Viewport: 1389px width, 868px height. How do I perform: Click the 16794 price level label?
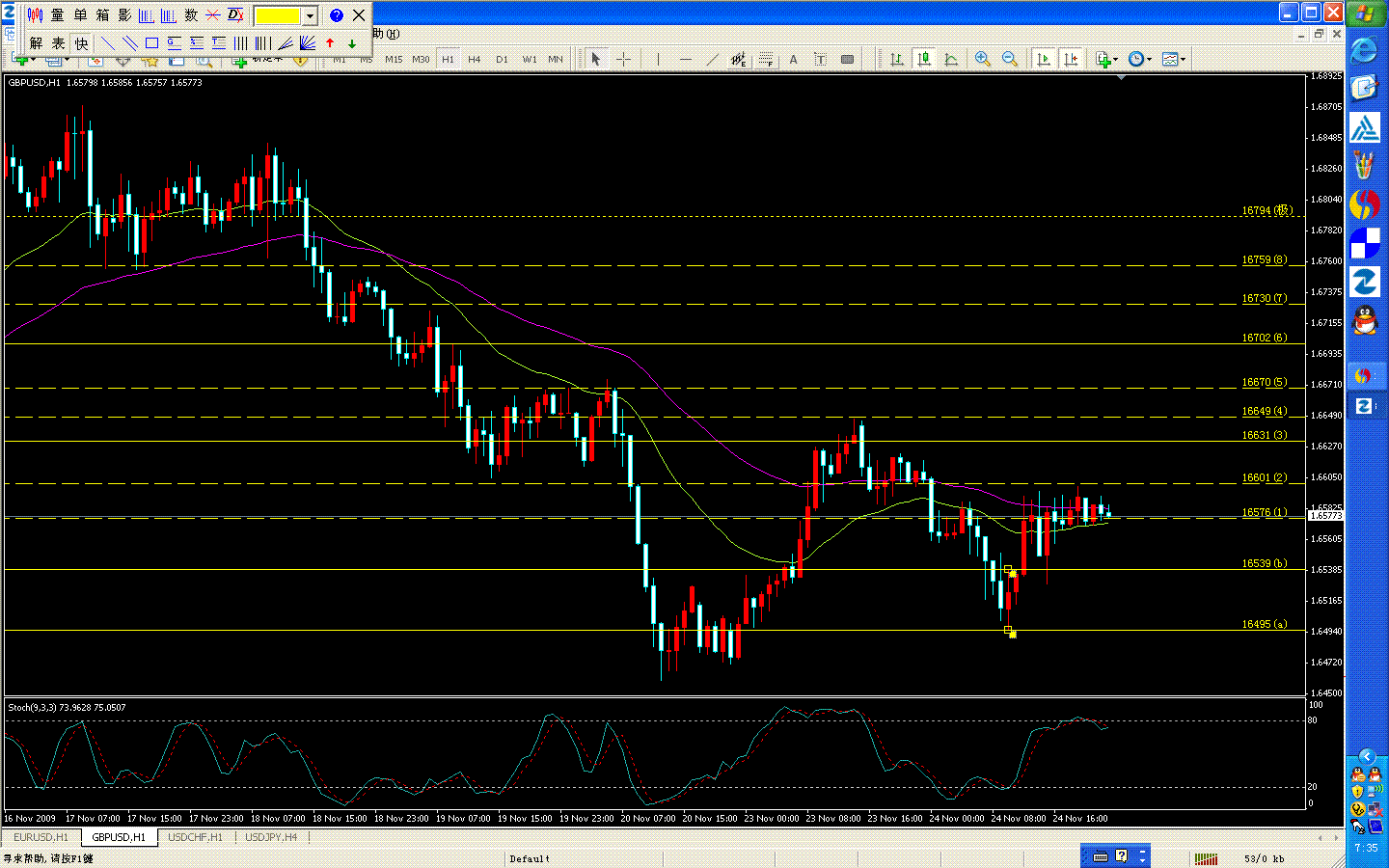click(1266, 210)
